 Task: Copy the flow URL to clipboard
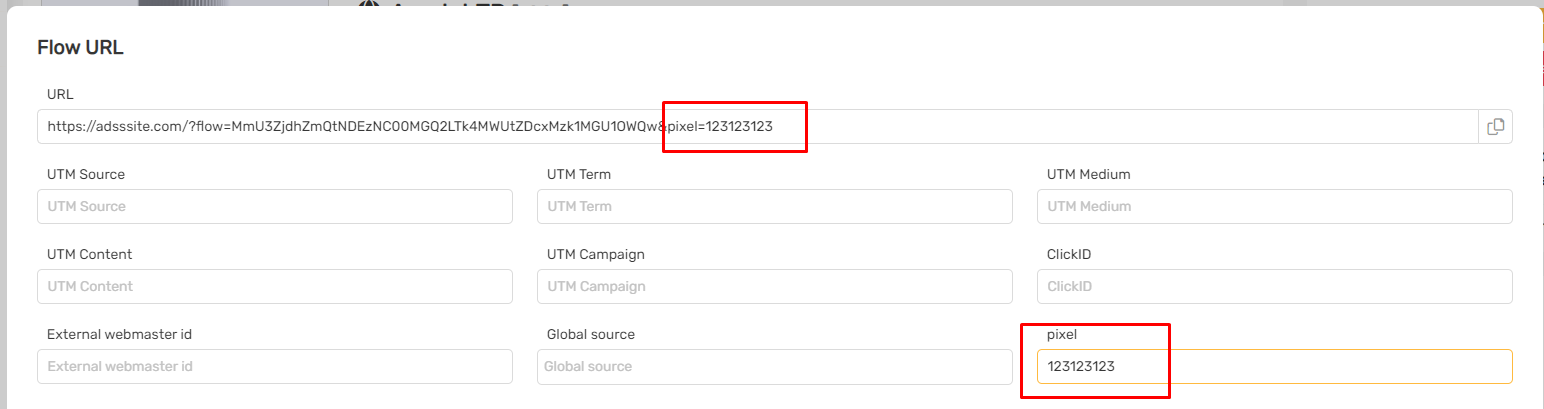1495,127
